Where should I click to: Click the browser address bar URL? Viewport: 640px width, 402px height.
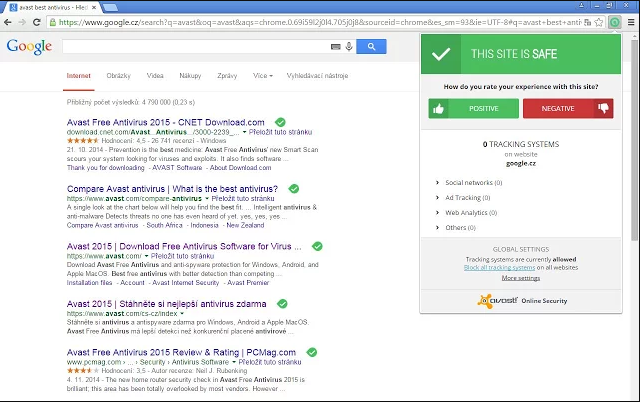(320, 22)
